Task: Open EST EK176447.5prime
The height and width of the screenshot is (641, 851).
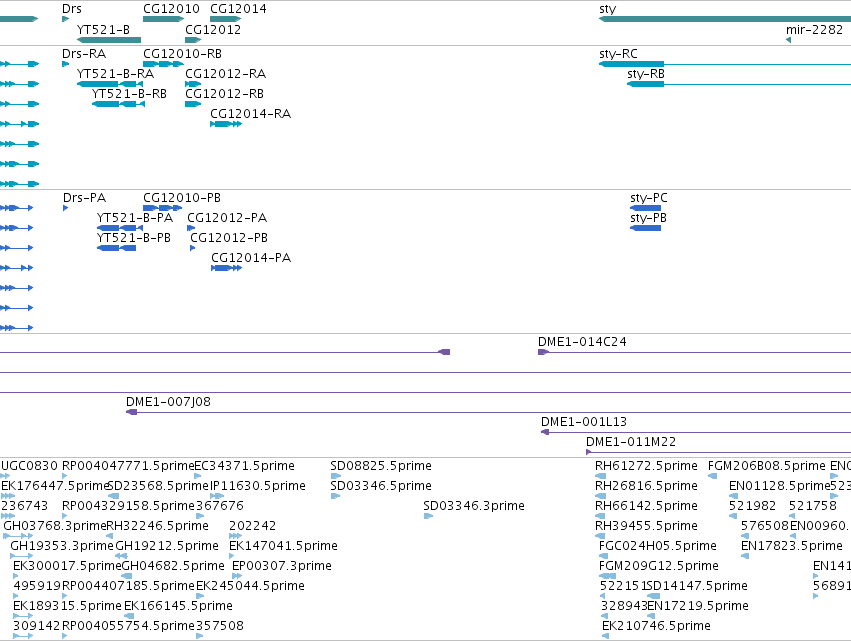Action: [x=55, y=486]
